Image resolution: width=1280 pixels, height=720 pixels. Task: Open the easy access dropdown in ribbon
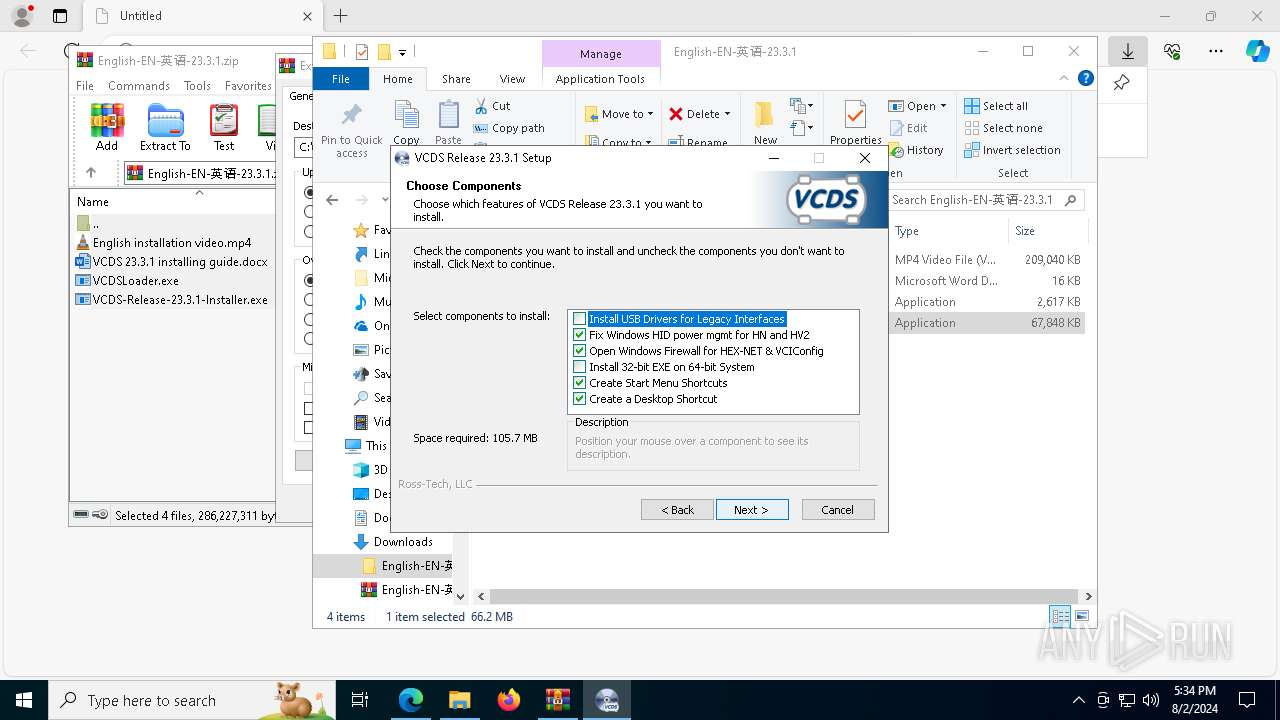802,127
